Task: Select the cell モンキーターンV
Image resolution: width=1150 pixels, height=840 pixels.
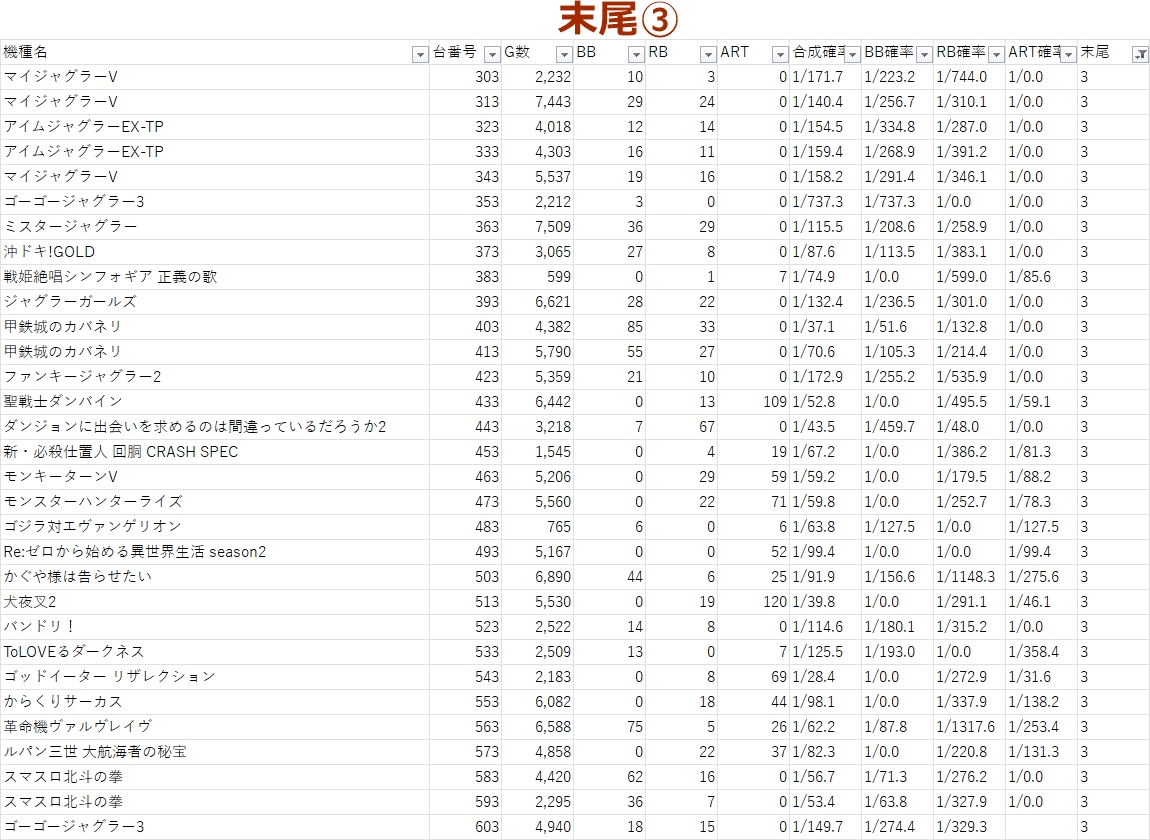Action: point(215,476)
